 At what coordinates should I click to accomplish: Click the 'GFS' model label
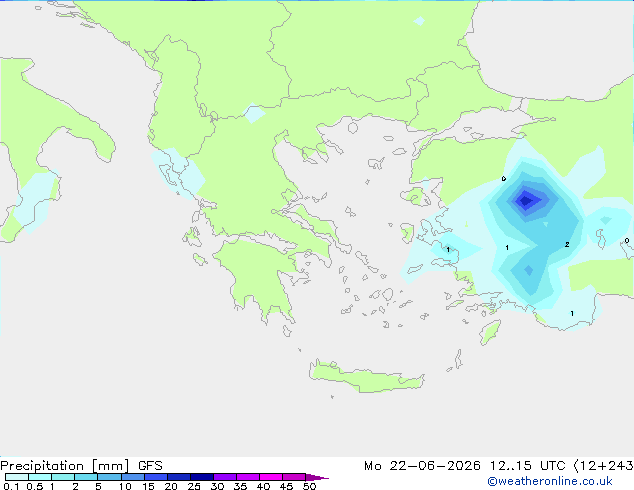pos(150,466)
